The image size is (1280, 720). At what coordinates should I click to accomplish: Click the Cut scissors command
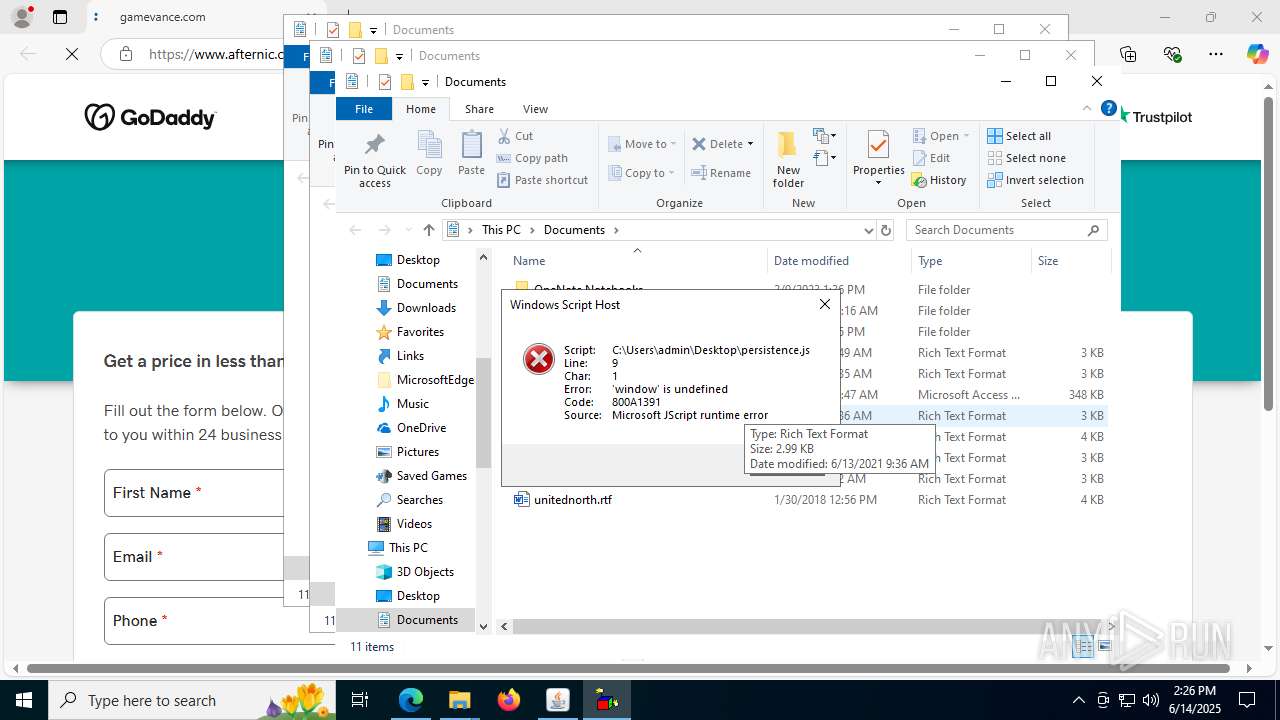[516, 136]
